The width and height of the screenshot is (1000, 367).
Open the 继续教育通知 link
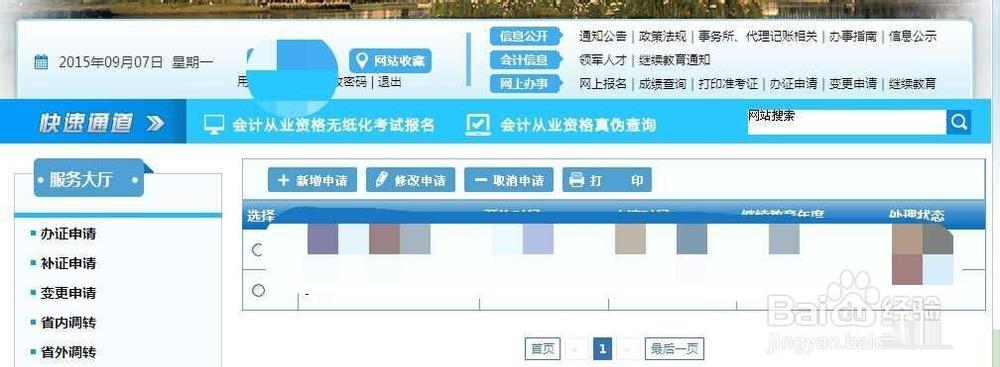click(x=674, y=60)
